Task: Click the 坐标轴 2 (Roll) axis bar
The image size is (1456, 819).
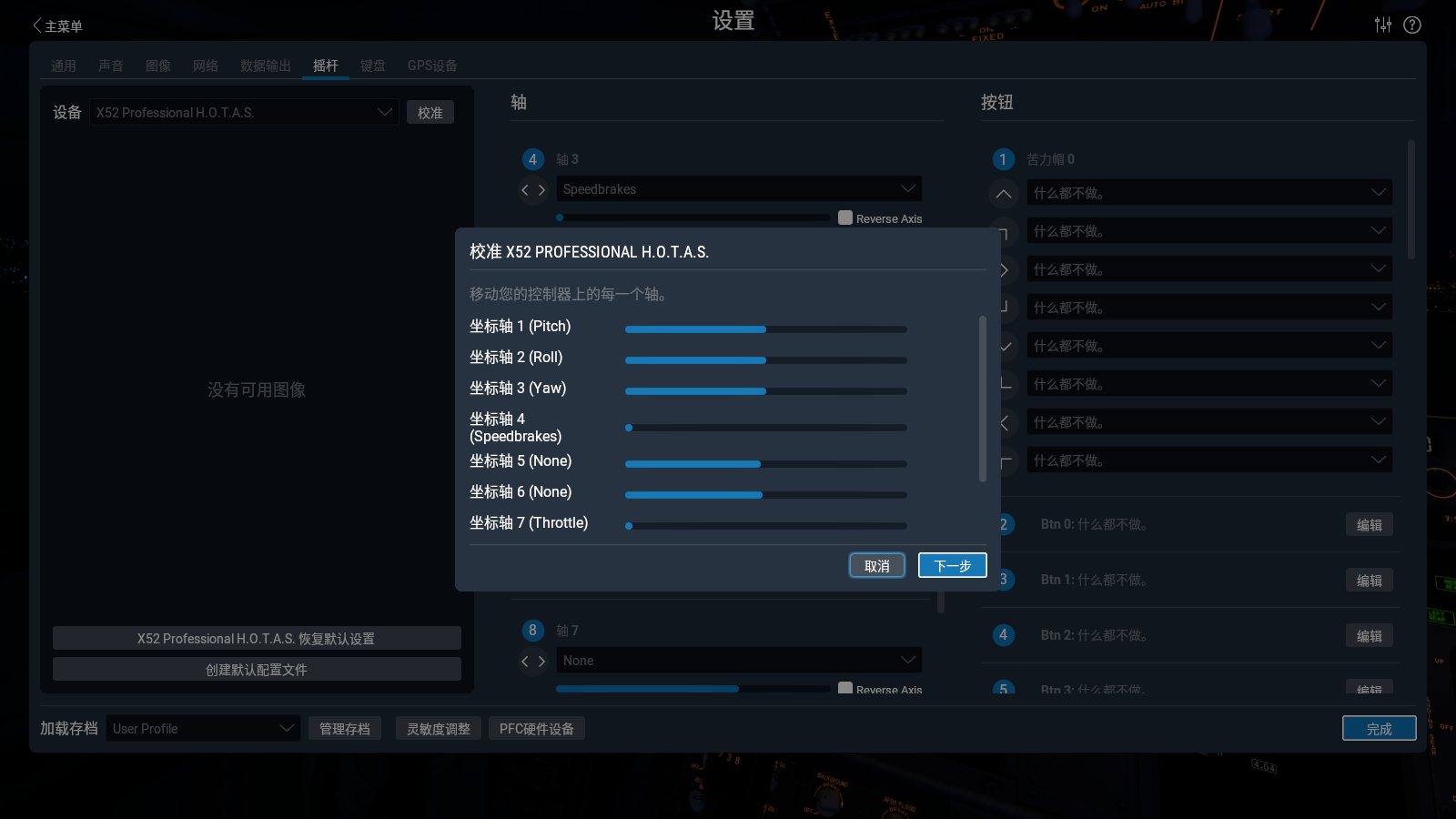Action: [766, 360]
